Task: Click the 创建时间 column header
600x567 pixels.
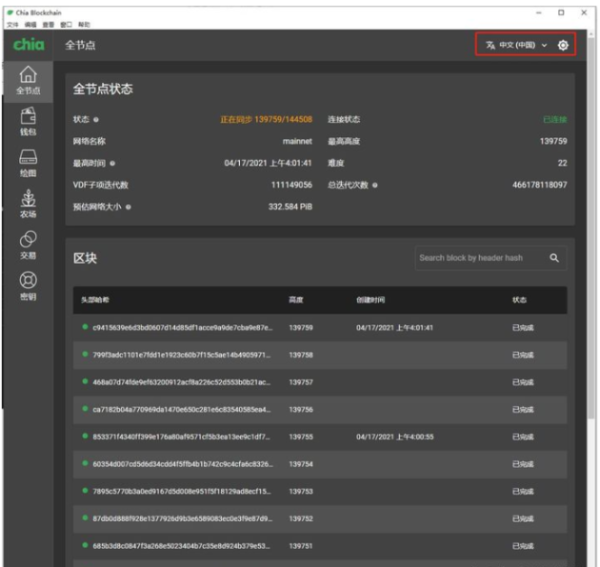Action: click(370, 300)
